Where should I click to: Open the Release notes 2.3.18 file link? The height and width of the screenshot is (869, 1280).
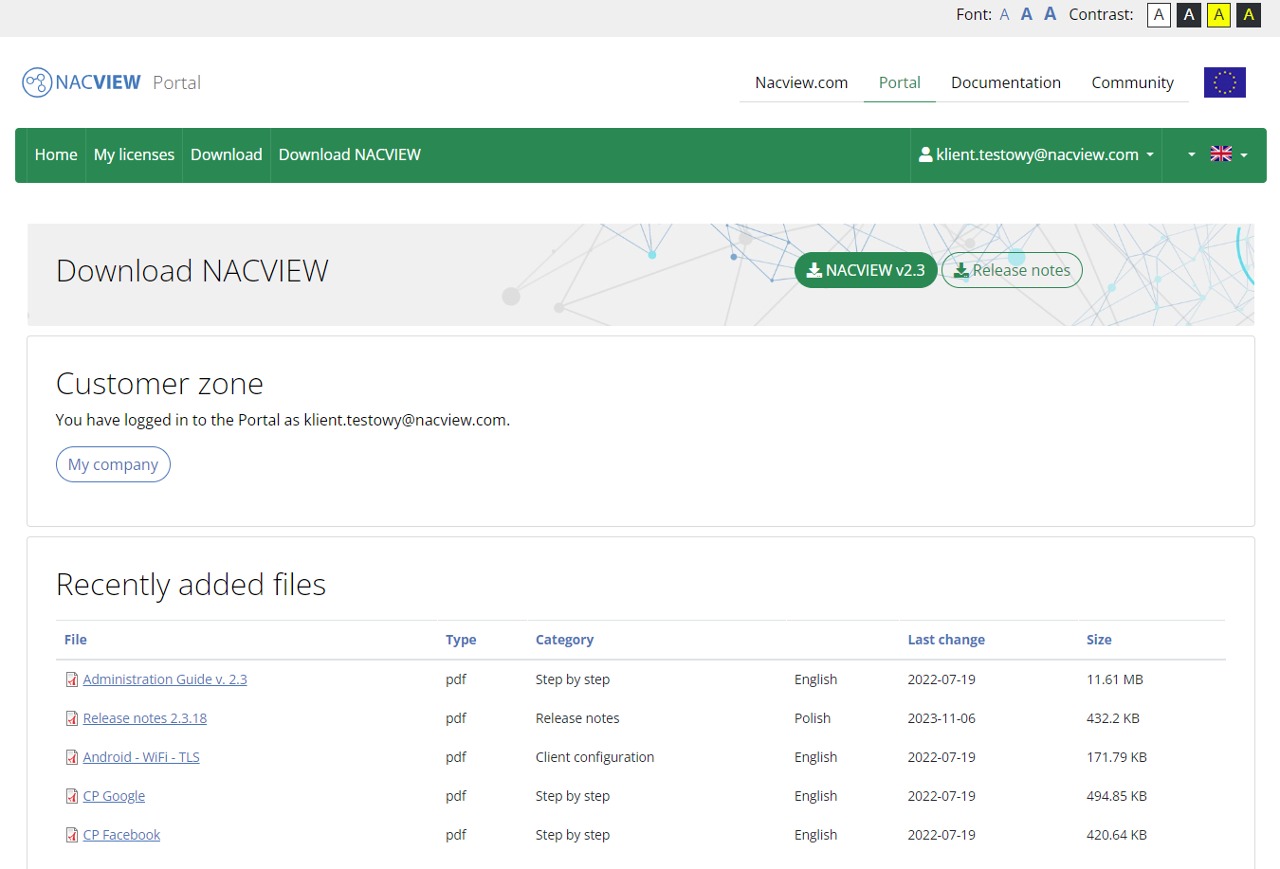(145, 717)
